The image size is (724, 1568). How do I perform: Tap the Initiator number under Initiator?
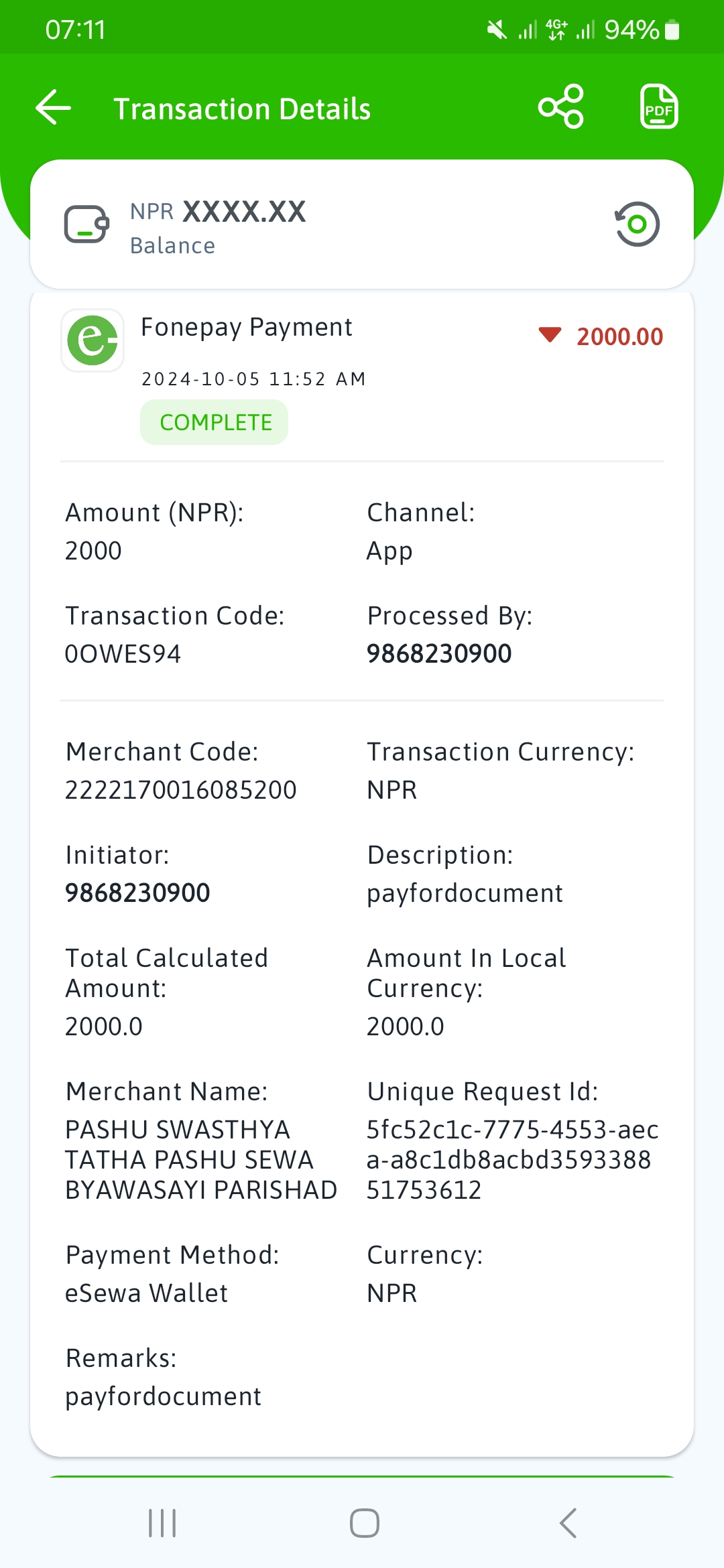(x=137, y=893)
